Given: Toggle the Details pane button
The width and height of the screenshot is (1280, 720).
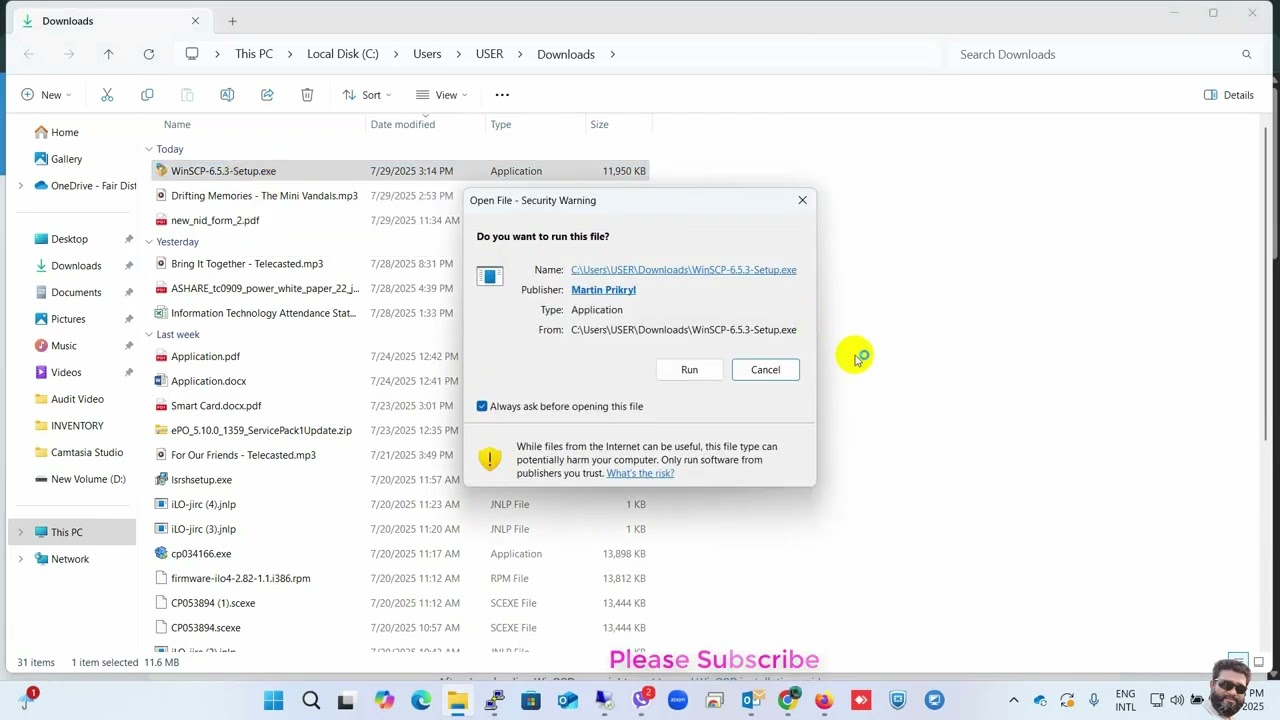Looking at the screenshot, I should (x=1229, y=95).
